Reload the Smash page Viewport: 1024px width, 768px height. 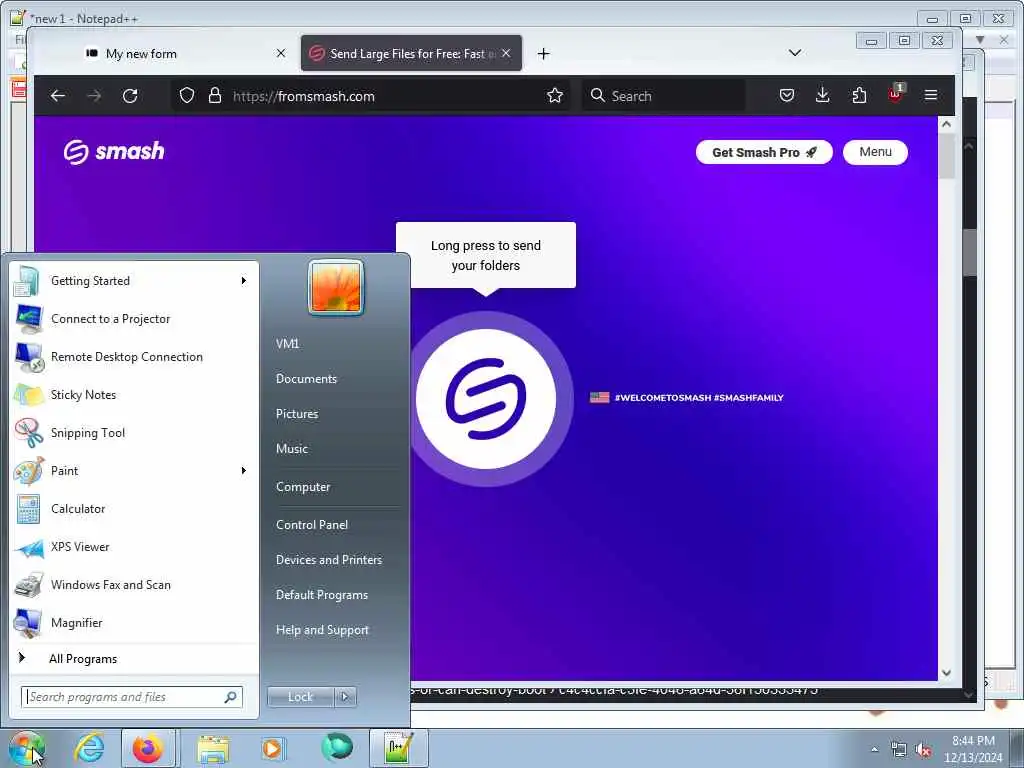[130, 96]
